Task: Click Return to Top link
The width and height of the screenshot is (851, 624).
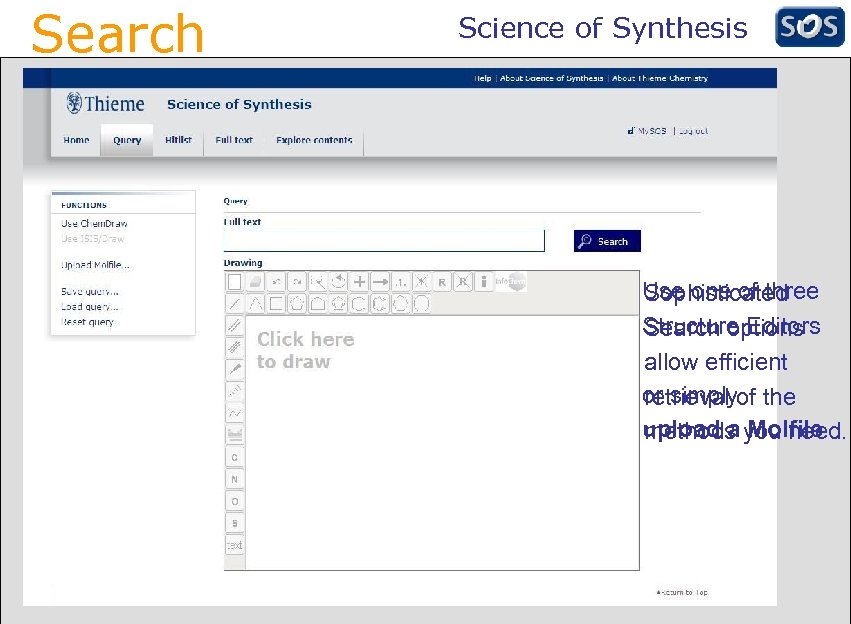Action: pos(682,593)
